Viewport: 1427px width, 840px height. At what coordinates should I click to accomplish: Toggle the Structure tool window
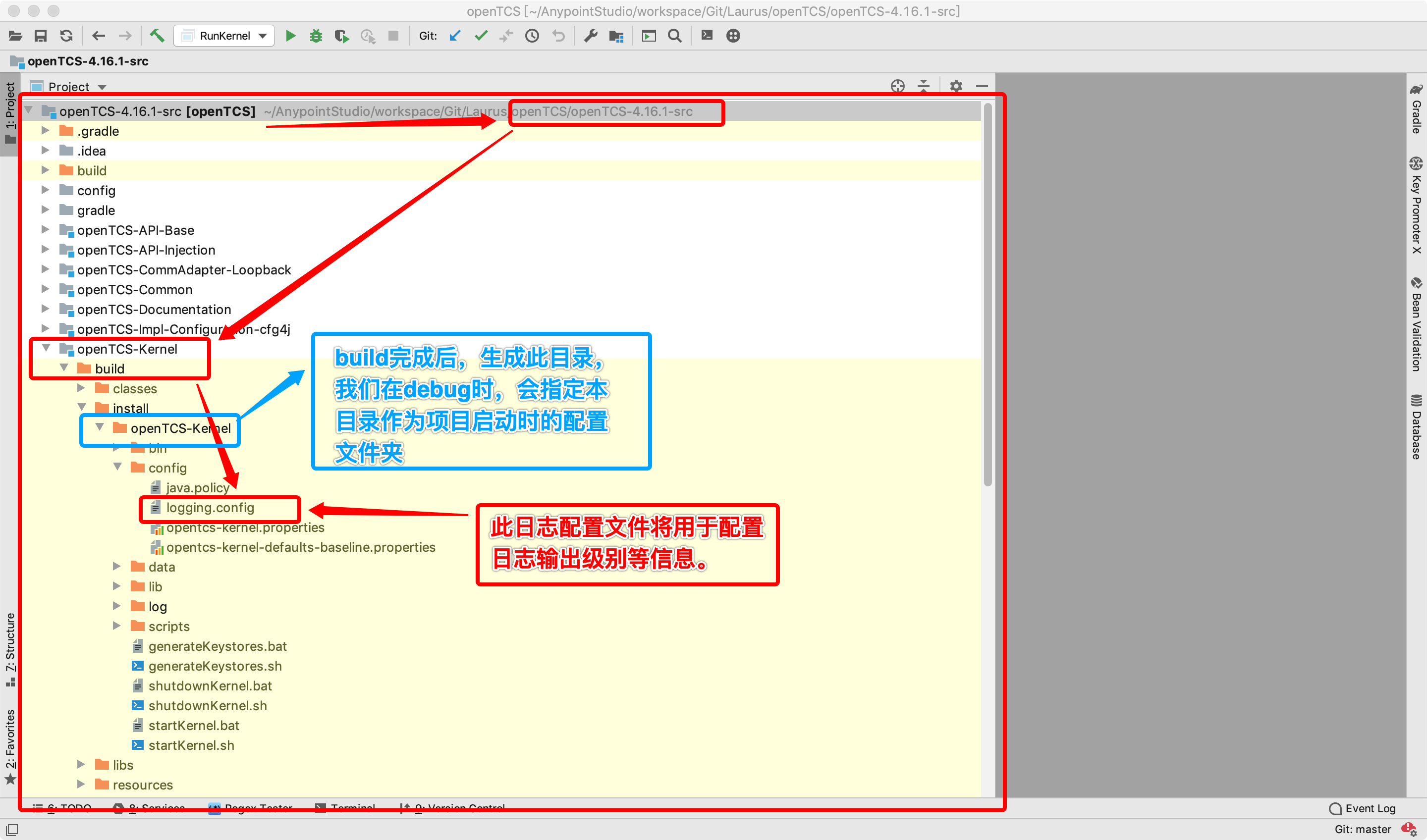click(x=10, y=649)
